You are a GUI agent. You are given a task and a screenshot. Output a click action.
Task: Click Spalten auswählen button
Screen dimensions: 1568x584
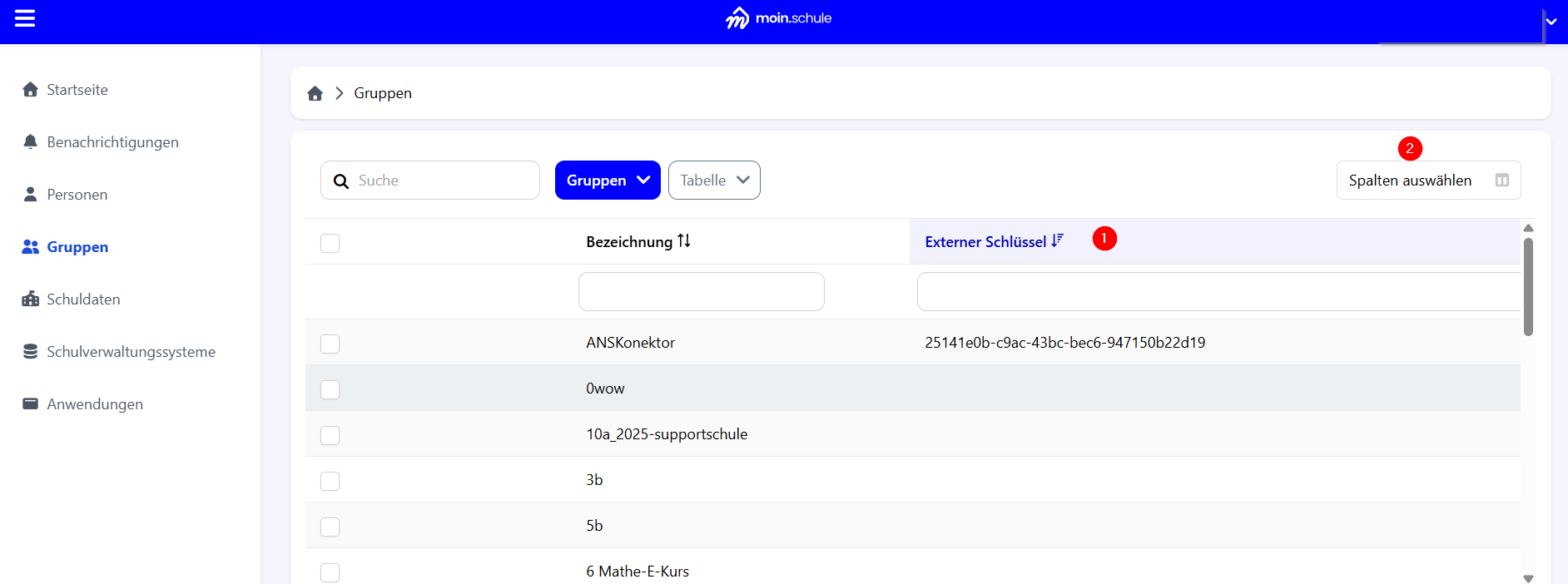click(1428, 181)
